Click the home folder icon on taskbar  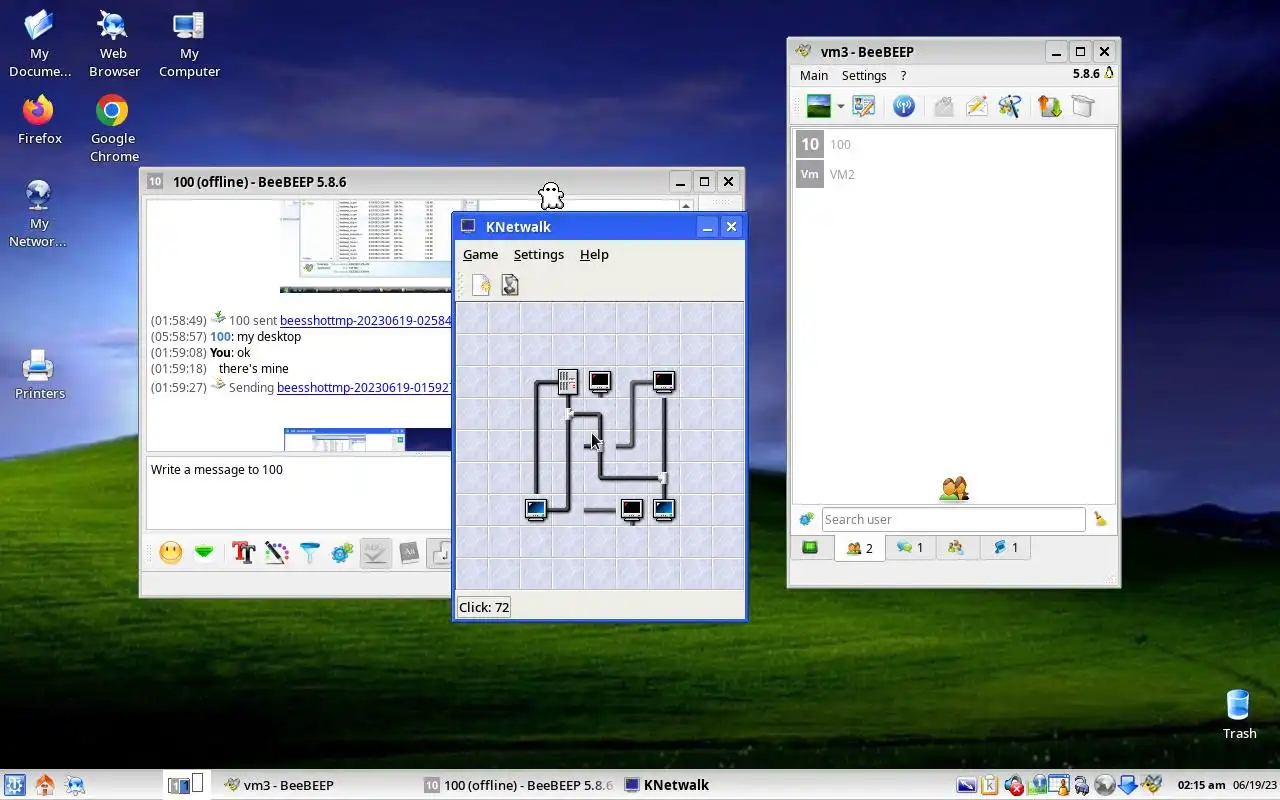[x=44, y=785]
